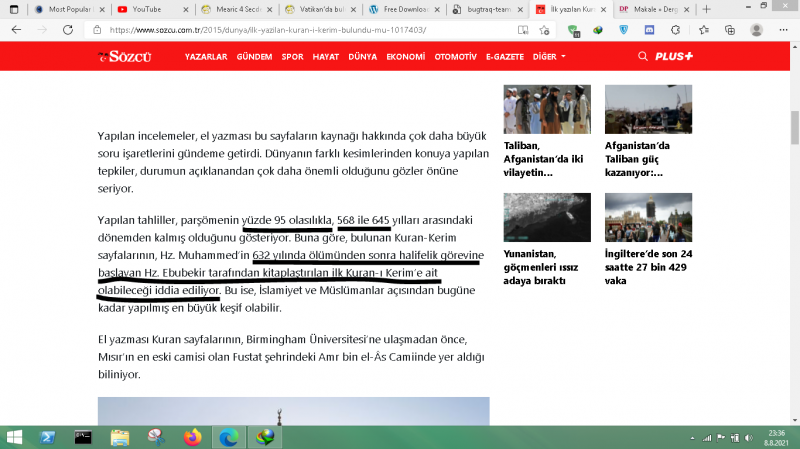Click the Afganistan crowd news thumbnail
This screenshot has width=800, height=449.
click(648, 109)
